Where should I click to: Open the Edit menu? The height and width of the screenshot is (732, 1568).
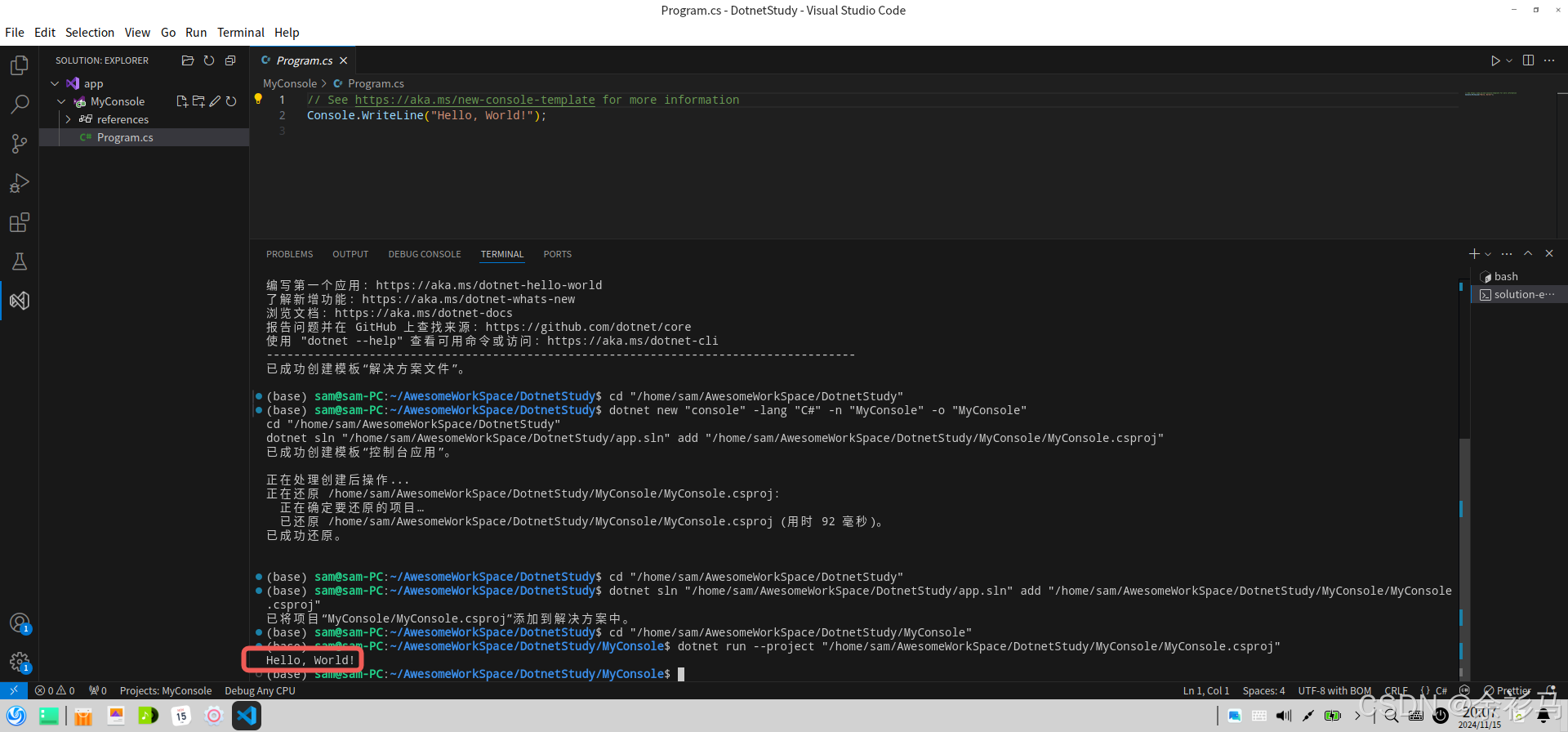point(45,33)
